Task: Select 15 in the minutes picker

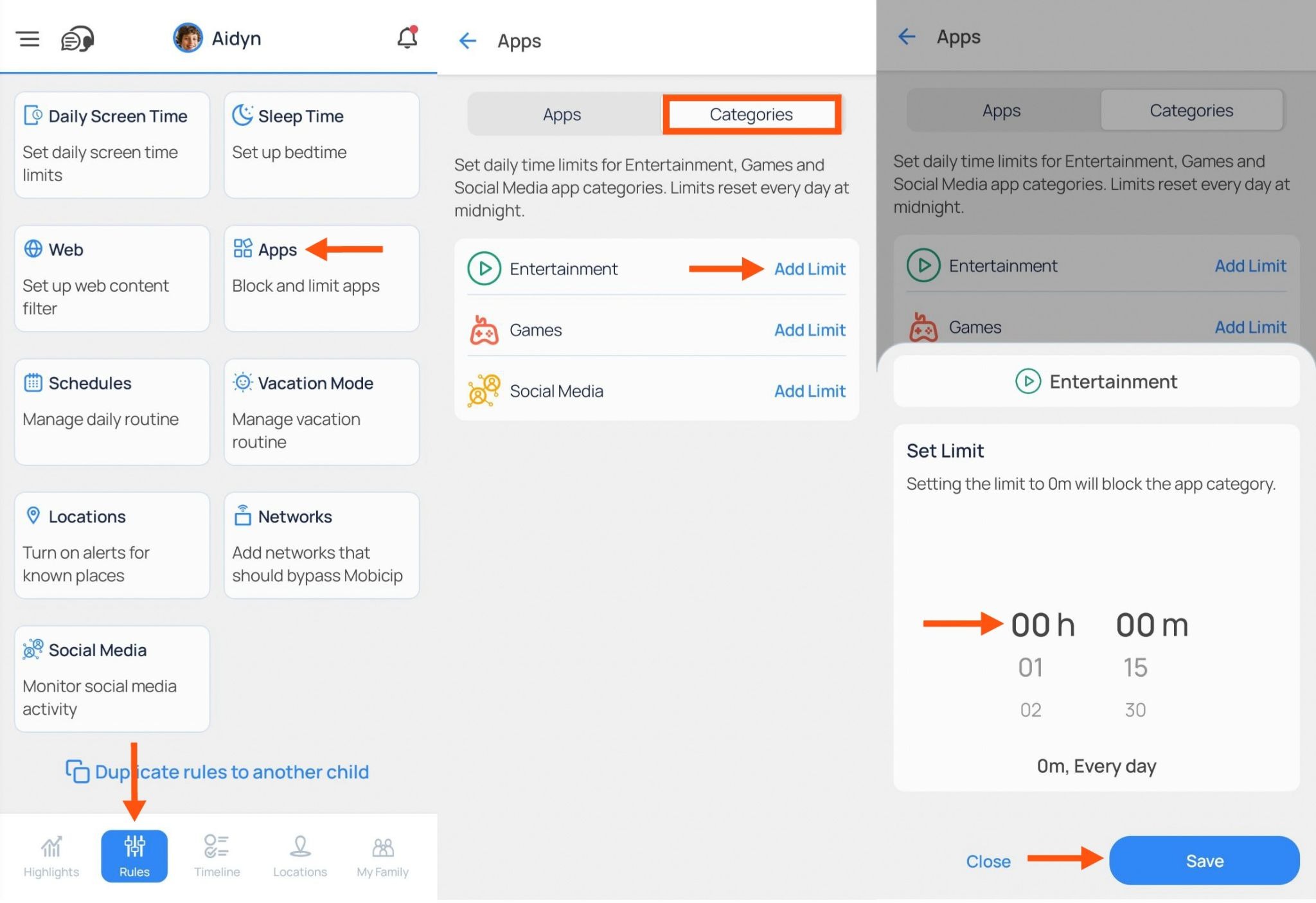Action: point(1135,667)
